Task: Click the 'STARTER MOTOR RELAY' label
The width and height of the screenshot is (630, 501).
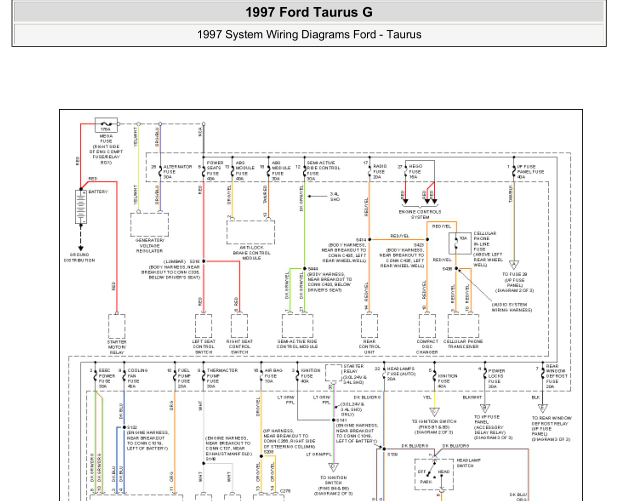Action: coord(117,347)
